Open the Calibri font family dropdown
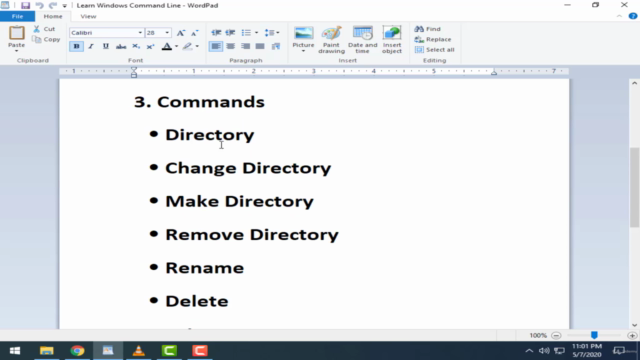The image size is (640, 360). tap(140, 33)
